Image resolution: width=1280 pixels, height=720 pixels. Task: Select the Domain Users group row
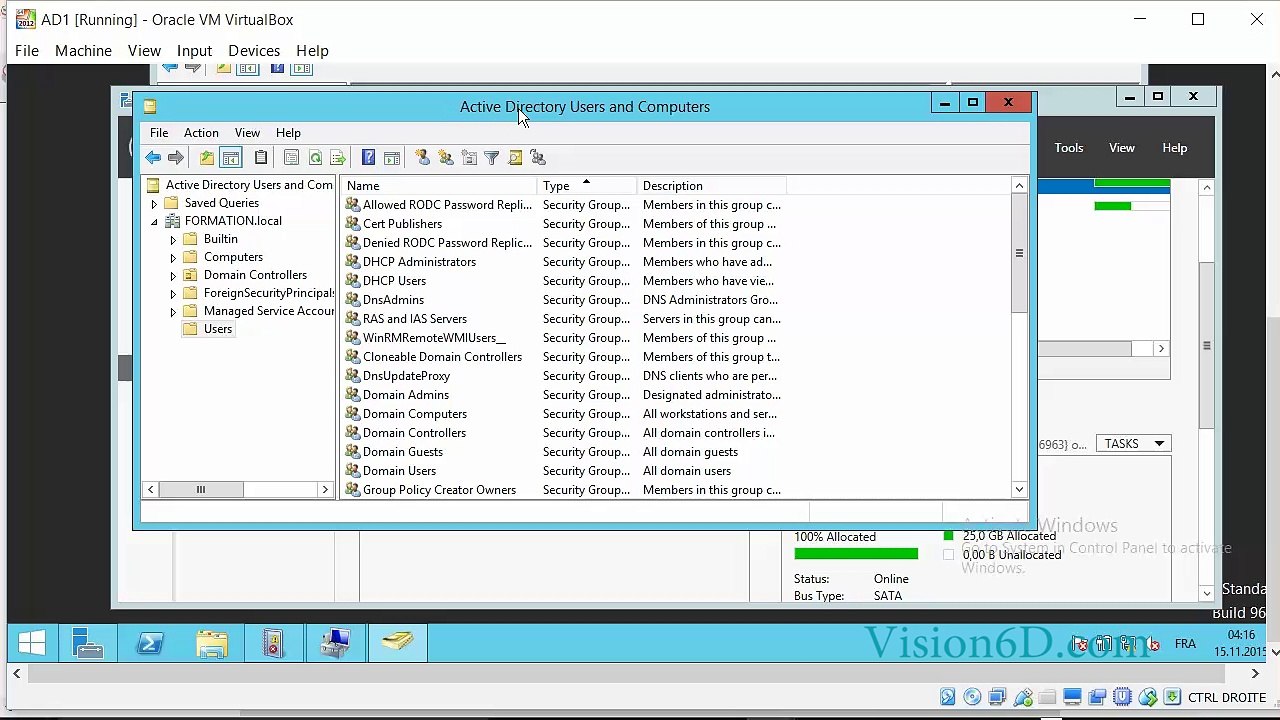coord(563,471)
